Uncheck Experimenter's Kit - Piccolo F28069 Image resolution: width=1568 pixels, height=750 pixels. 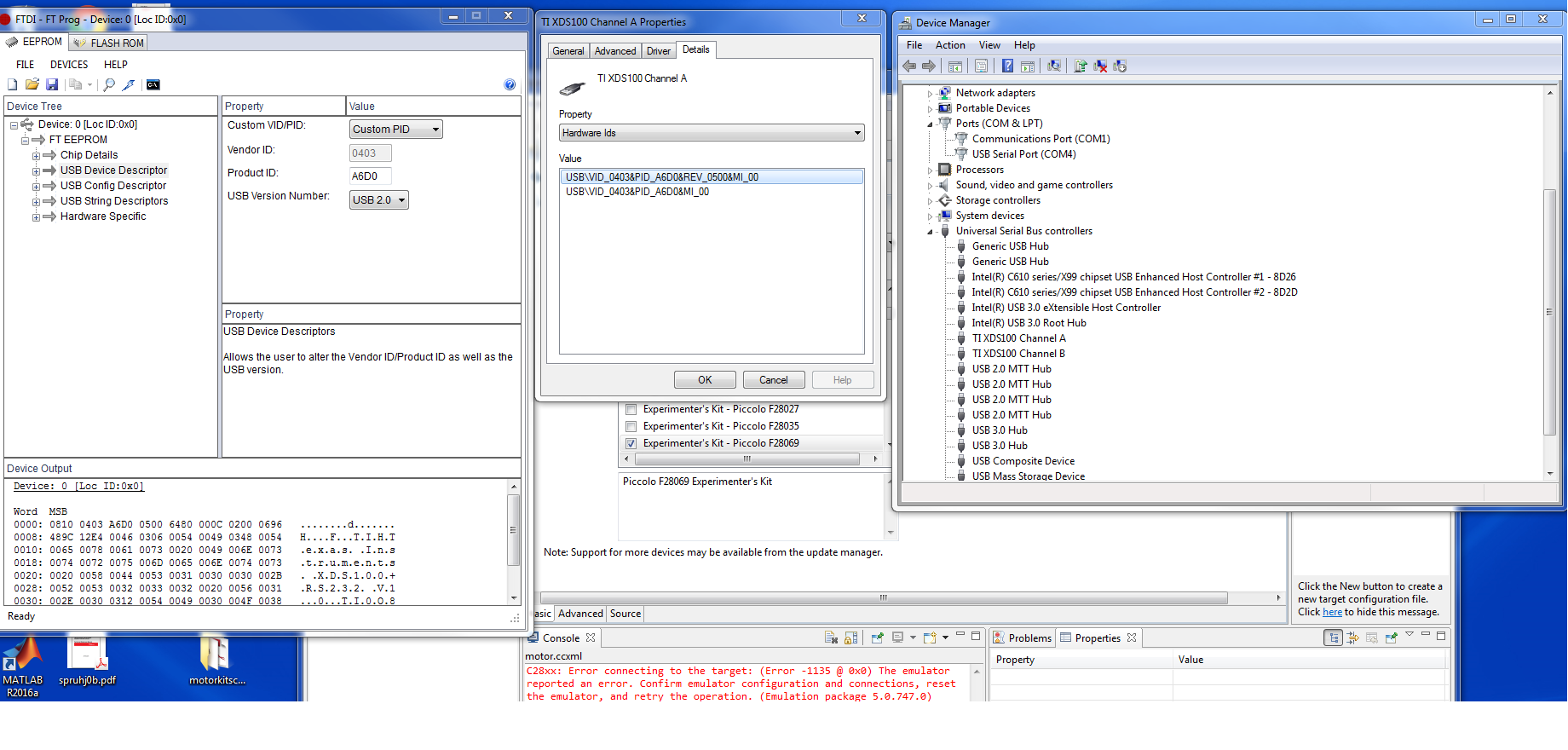click(631, 443)
